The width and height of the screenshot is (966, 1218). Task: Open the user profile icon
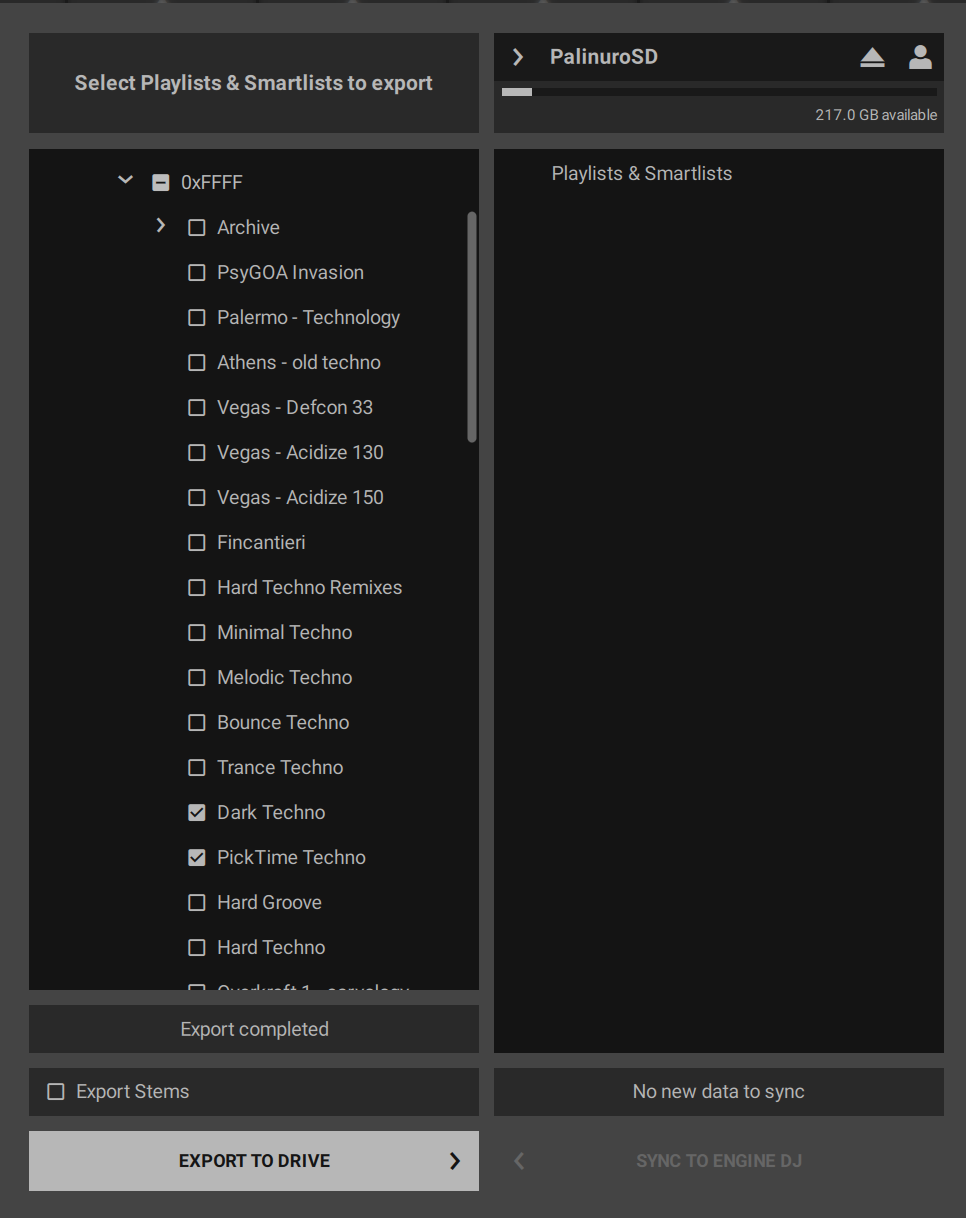[920, 57]
